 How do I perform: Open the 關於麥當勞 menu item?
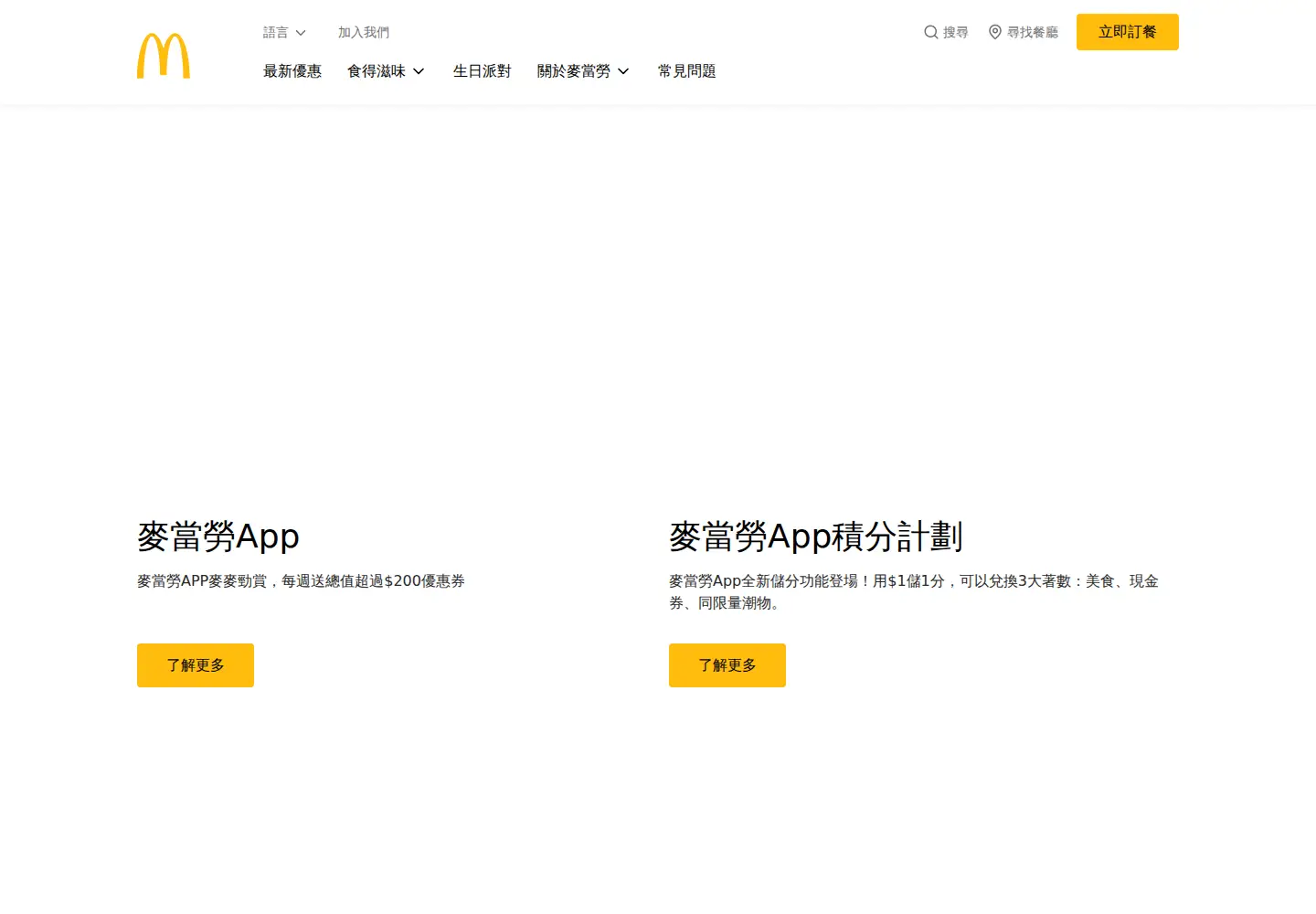[574, 71]
